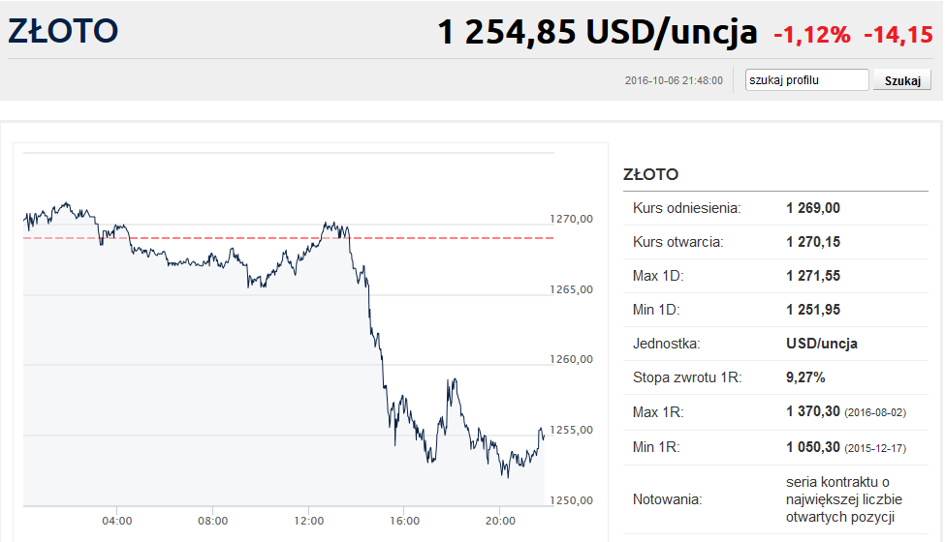Image resolution: width=945 pixels, height=542 pixels.
Task: Click the Max 1R date 2016-08-02
Action: coord(875,413)
